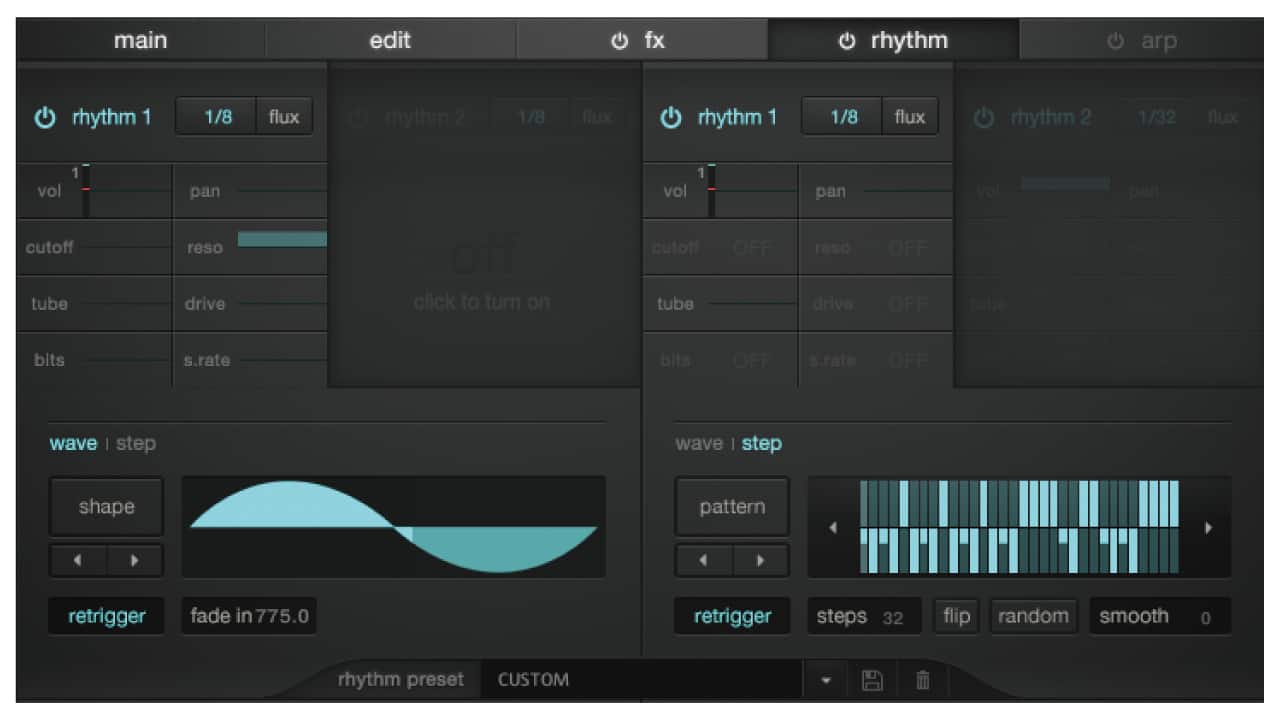Enable the greyed-out rhythm 2 panel
Screen dimensions: 1280x720
click(x=483, y=270)
